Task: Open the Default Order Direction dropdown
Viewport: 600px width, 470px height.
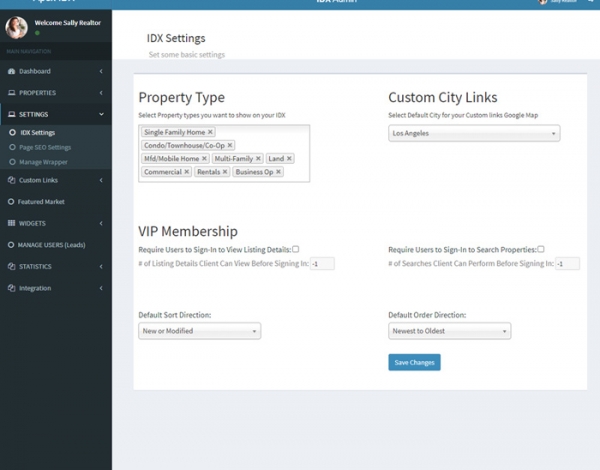Action: 449,331
